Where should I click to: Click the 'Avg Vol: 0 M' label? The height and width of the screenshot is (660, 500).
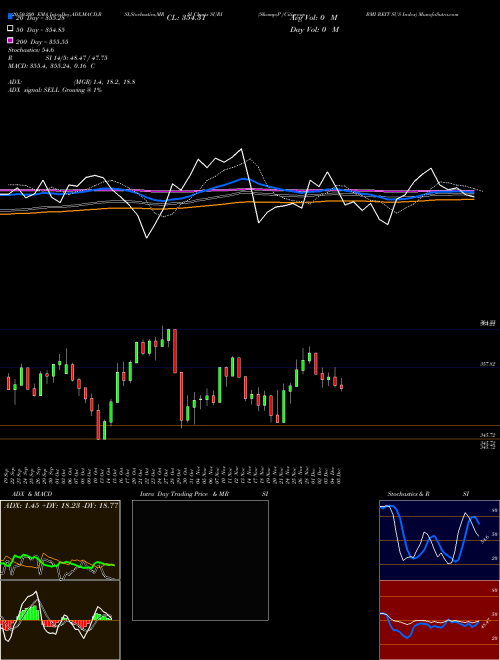[x=314, y=18]
